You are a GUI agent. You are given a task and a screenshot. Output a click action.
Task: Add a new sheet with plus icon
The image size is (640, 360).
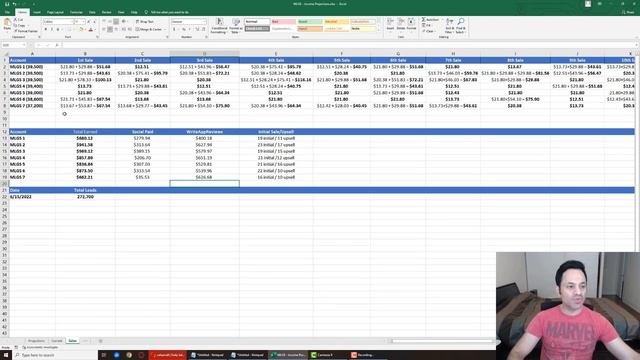100,340
